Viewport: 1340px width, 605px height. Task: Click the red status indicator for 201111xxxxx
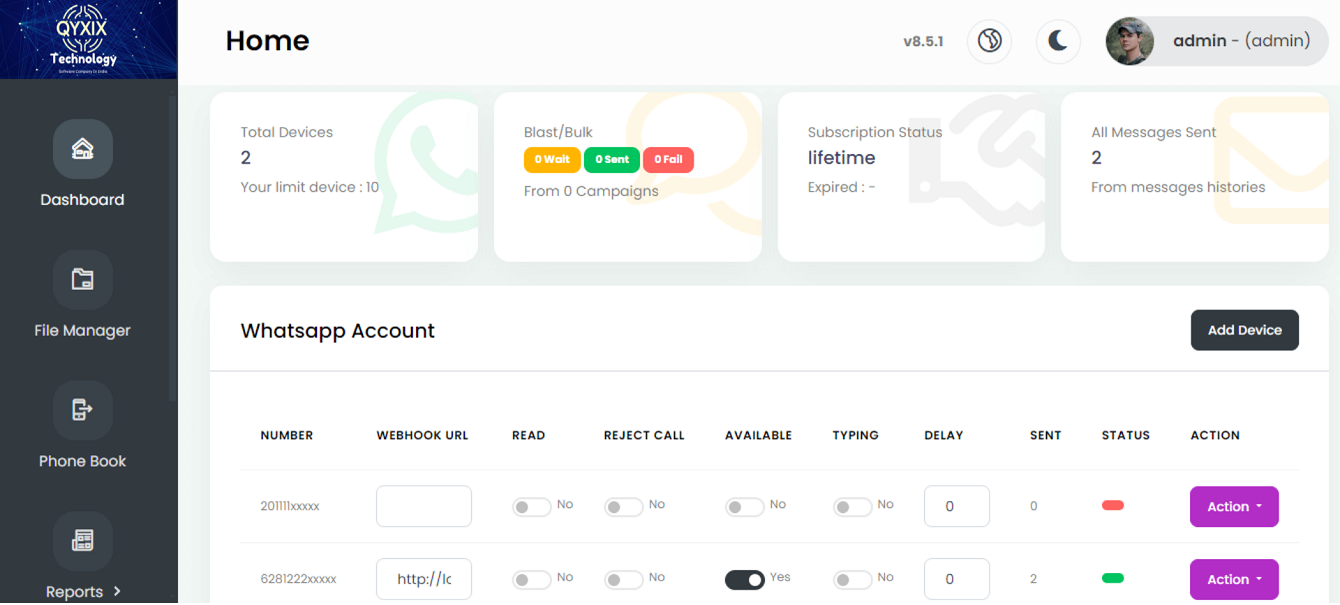[1112, 506]
